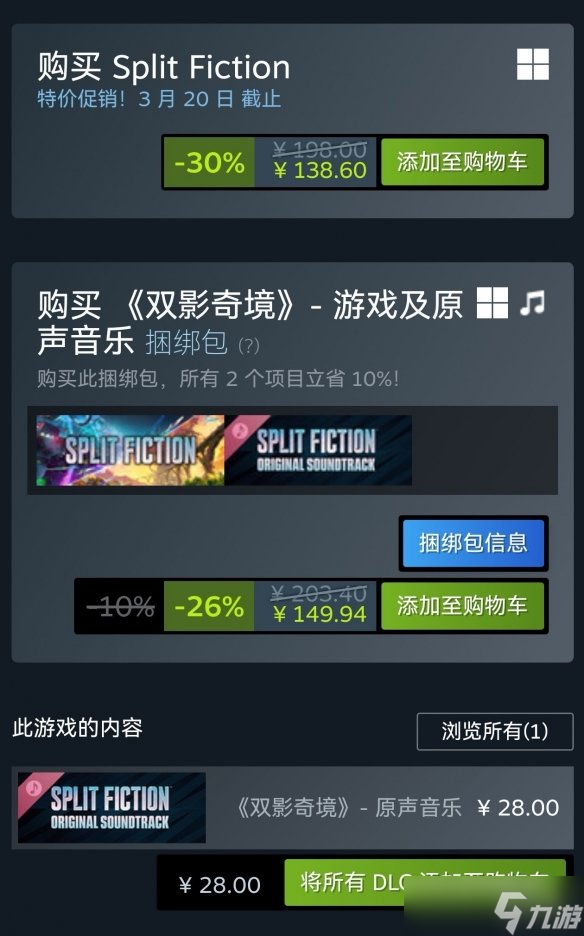Click the Split Fiction game artwork in the bundle
This screenshot has height=936, width=584.
pyautogui.click(x=130, y=450)
